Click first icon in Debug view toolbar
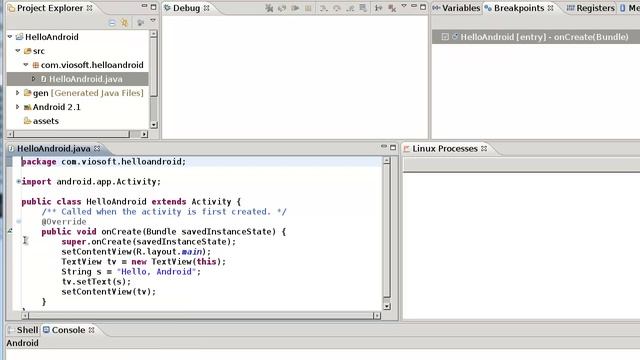640x360 pixels. click(x=269, y=8)
